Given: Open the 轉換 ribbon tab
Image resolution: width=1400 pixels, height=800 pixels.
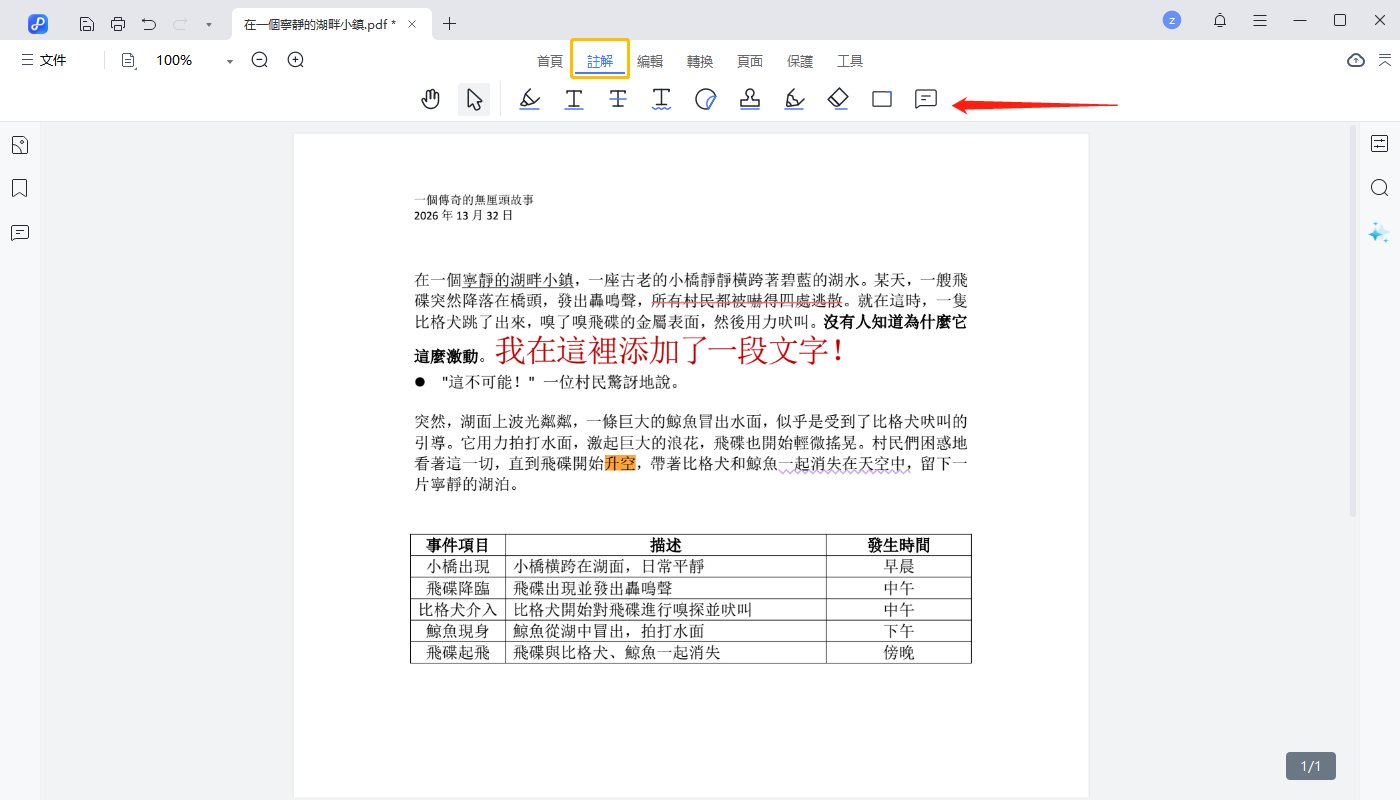Looking at the screenshot, I should click(x=700, y=60).
